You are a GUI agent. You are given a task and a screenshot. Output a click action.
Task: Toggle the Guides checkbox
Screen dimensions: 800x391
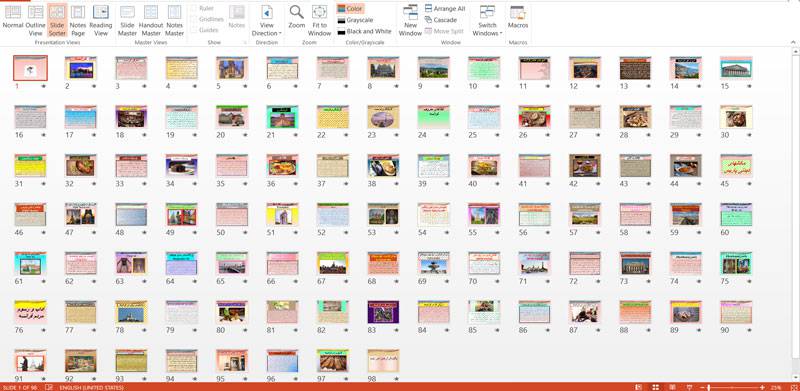click(194, 30)
